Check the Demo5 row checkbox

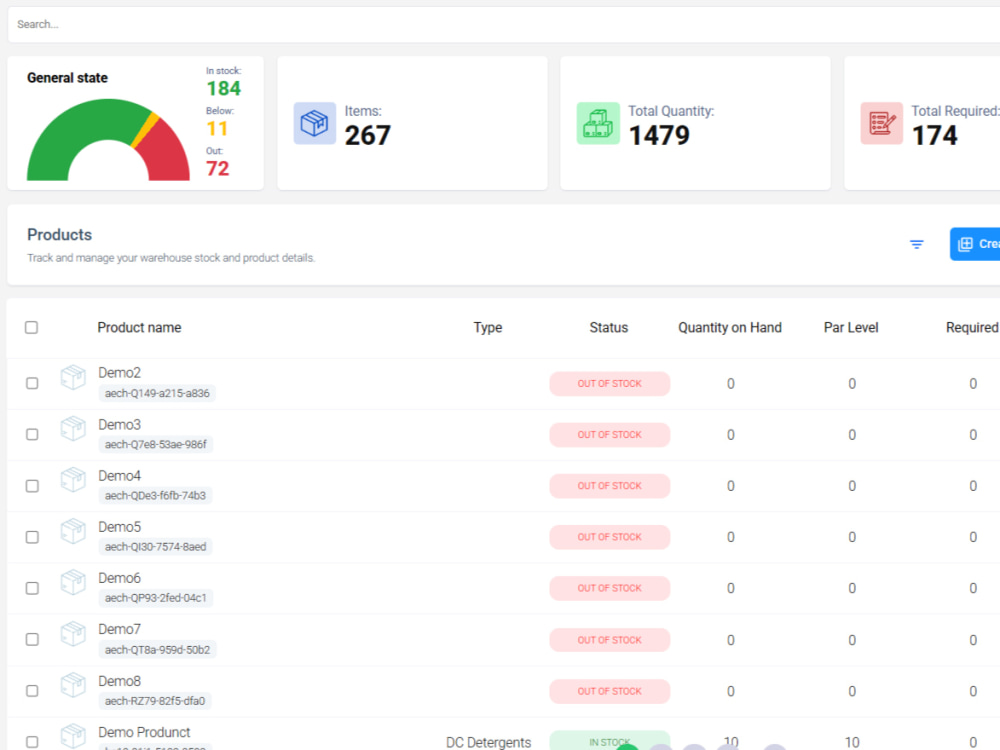point(32,537)
